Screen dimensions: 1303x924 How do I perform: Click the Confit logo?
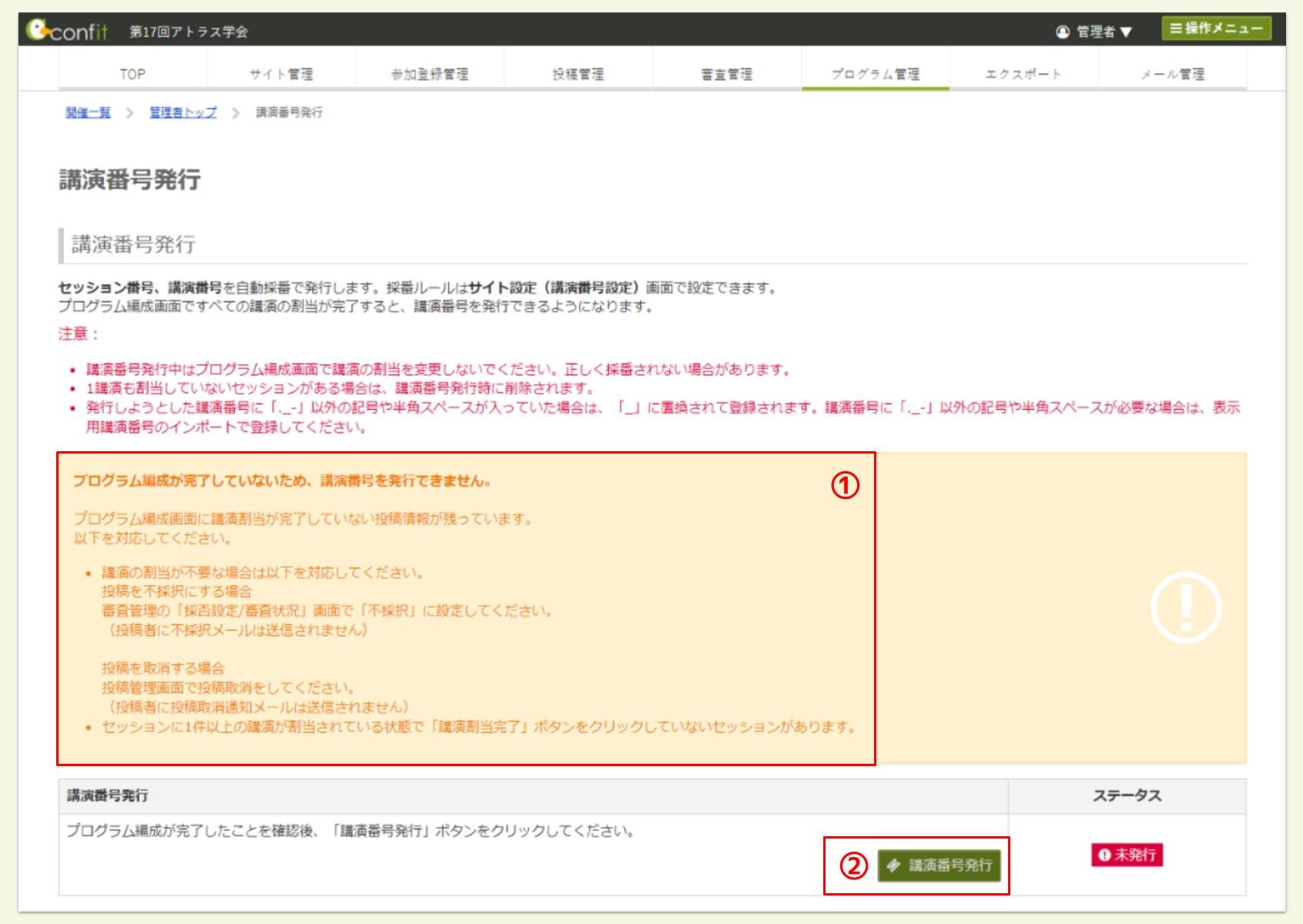point(66,31)
